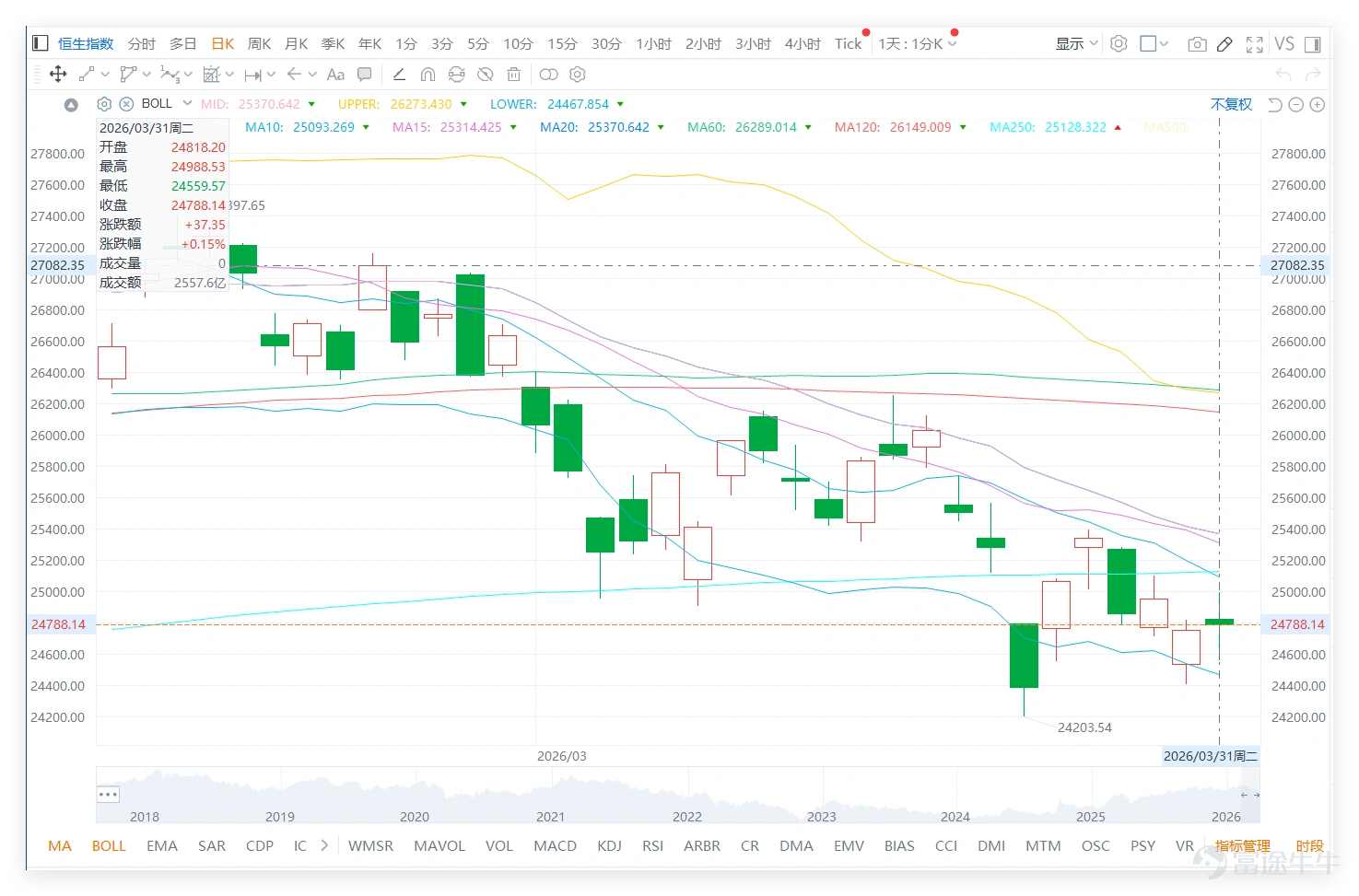Select the MACD indicator tab

pos(555,845)
